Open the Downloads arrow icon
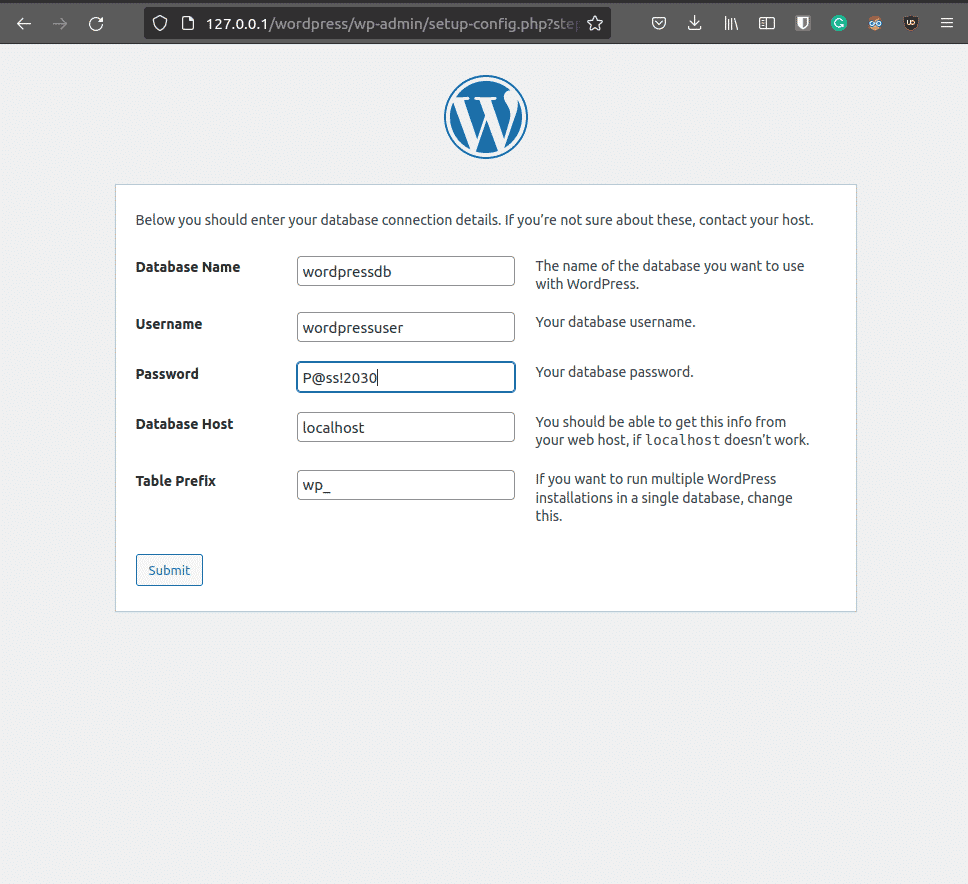The height and width of the screenshot is (884, 968). [x=695, y=23]
